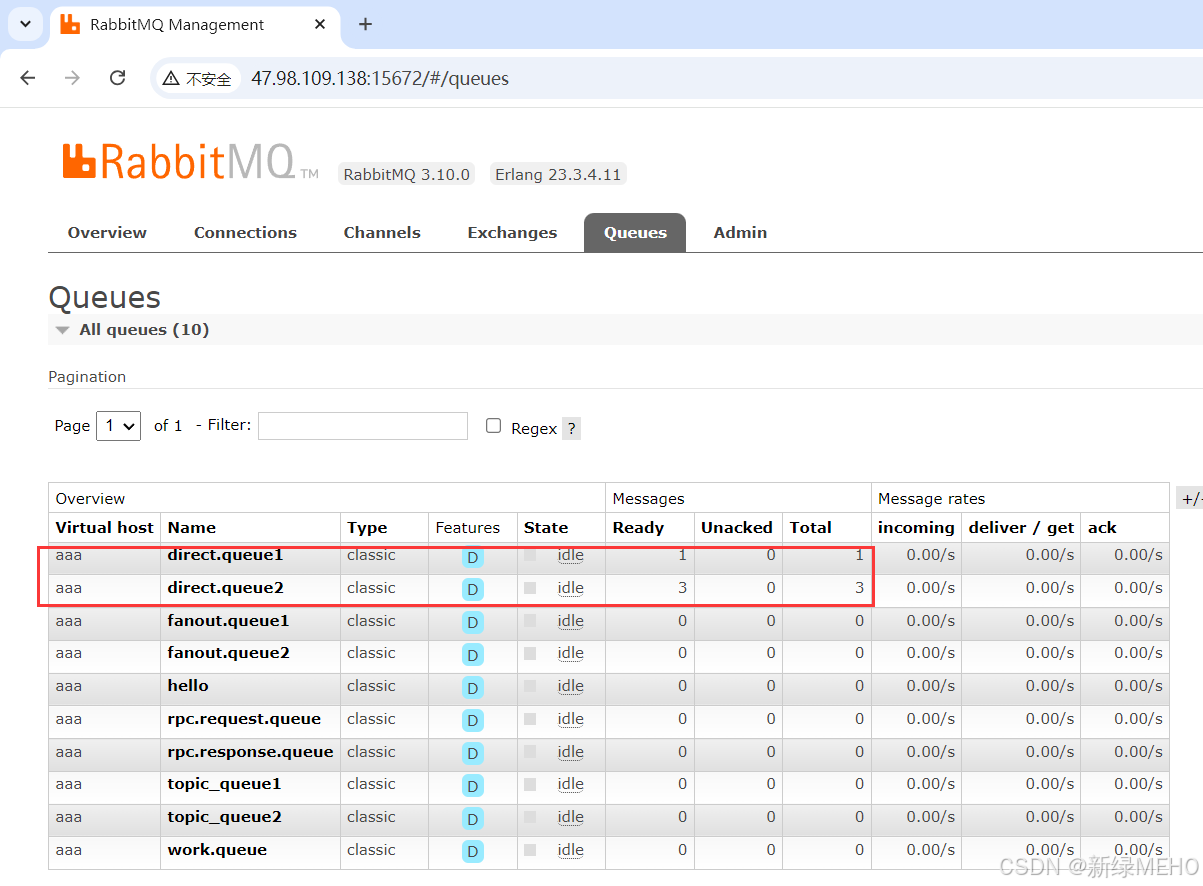Viewport: 1203px width, 886px height.
Task: Reload the page with refresh icon
Action: [117, 78]
